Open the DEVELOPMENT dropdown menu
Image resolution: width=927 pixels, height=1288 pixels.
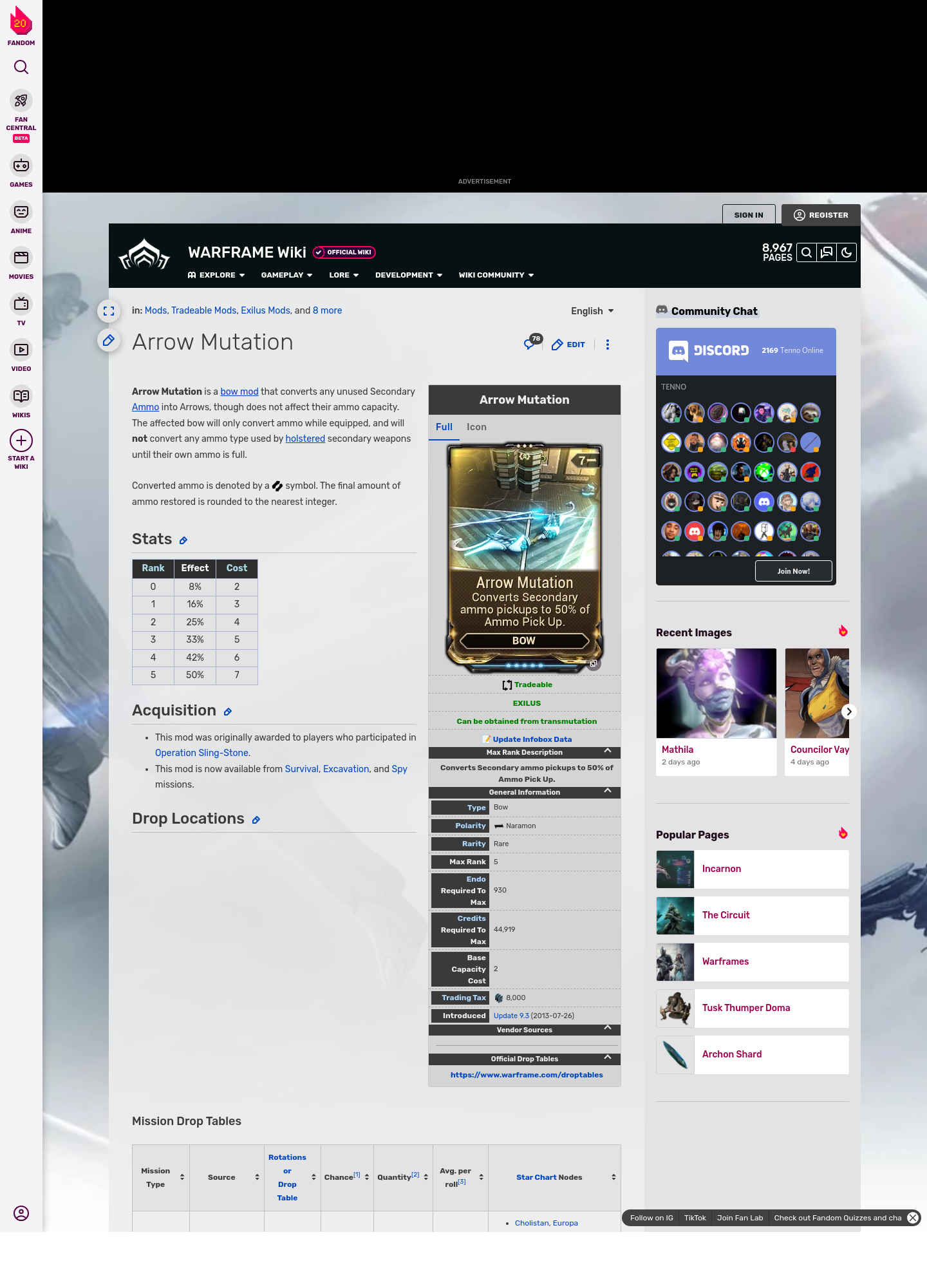[x=409, y=275]
